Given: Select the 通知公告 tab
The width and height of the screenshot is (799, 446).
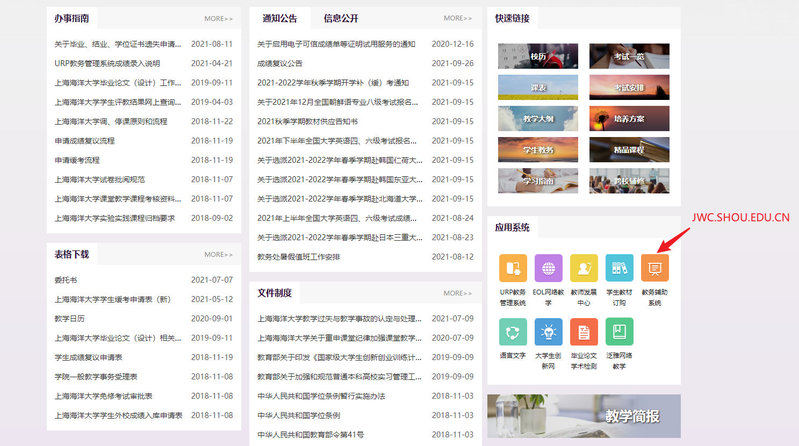Looking at the screenshot, I should [279, 19].
